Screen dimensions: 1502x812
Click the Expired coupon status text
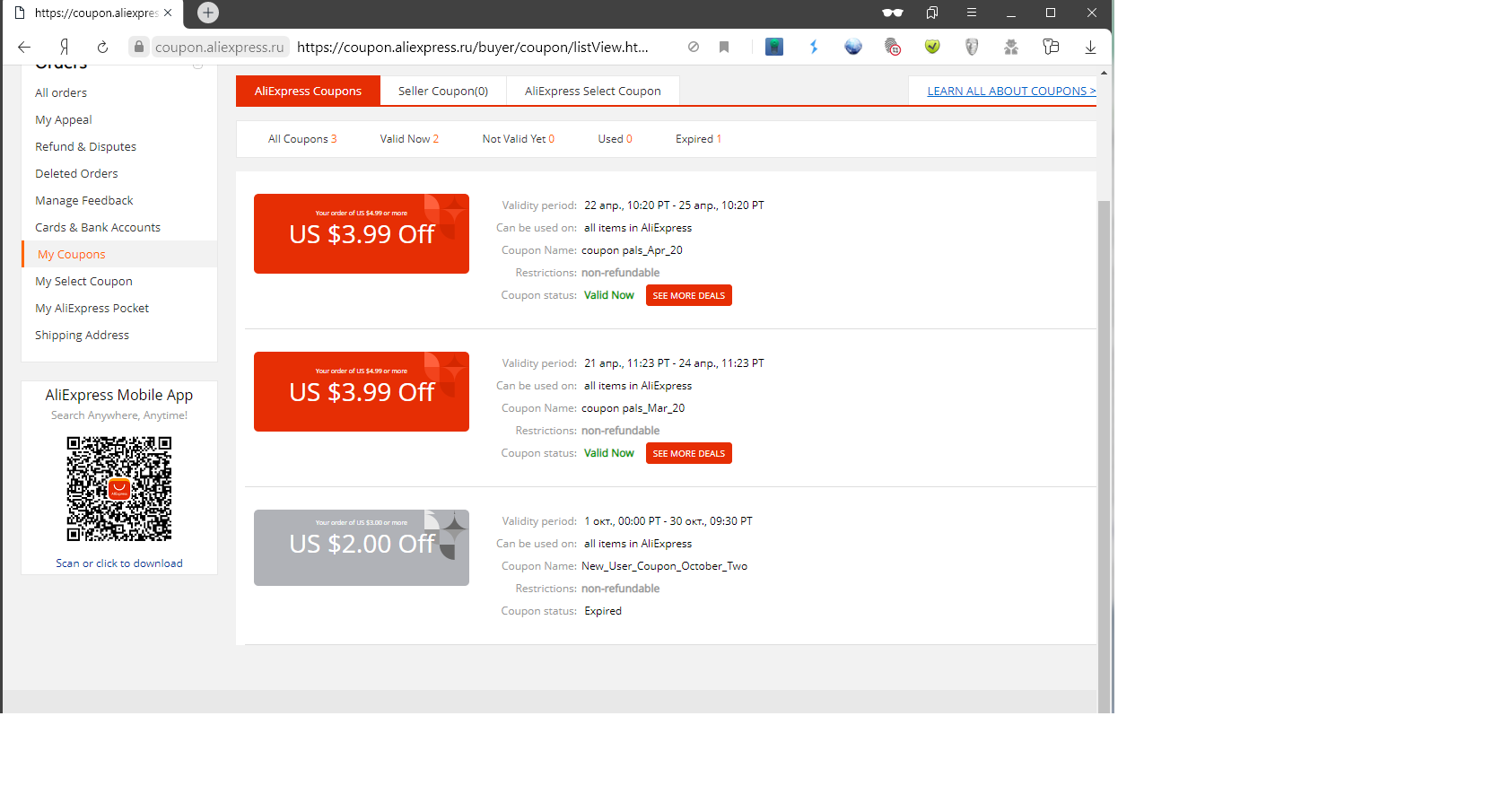(603, 611)
